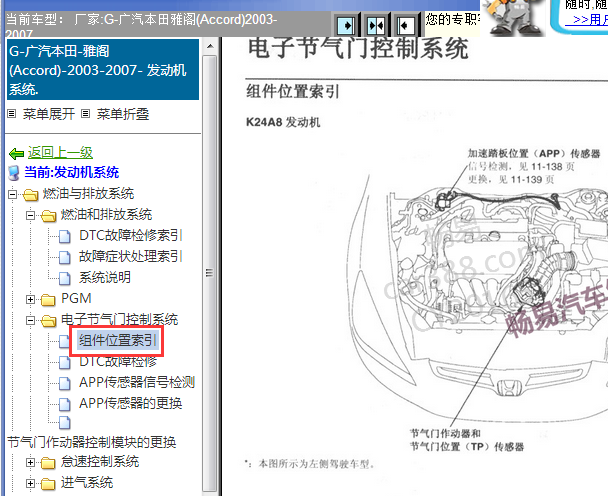Viewport: 608px width, 496px height.
Task: Select 电子节气门控制系统 folder label
Action: click(x=119, y=320)
